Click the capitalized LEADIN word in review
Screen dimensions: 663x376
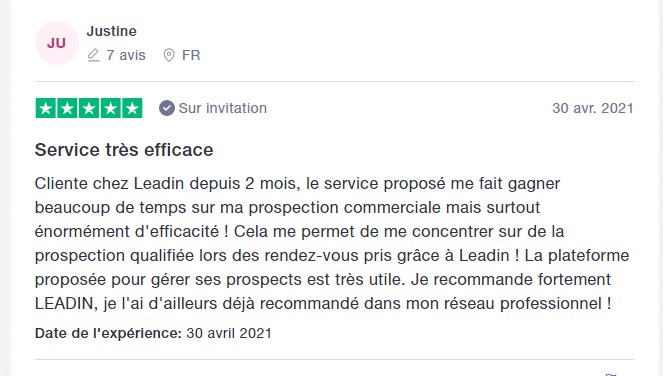point(64,304)
